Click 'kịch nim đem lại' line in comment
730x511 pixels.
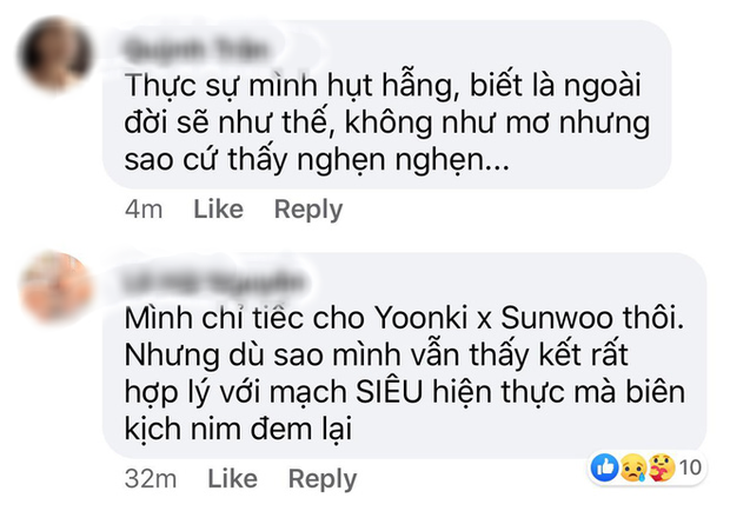(238, 429)
